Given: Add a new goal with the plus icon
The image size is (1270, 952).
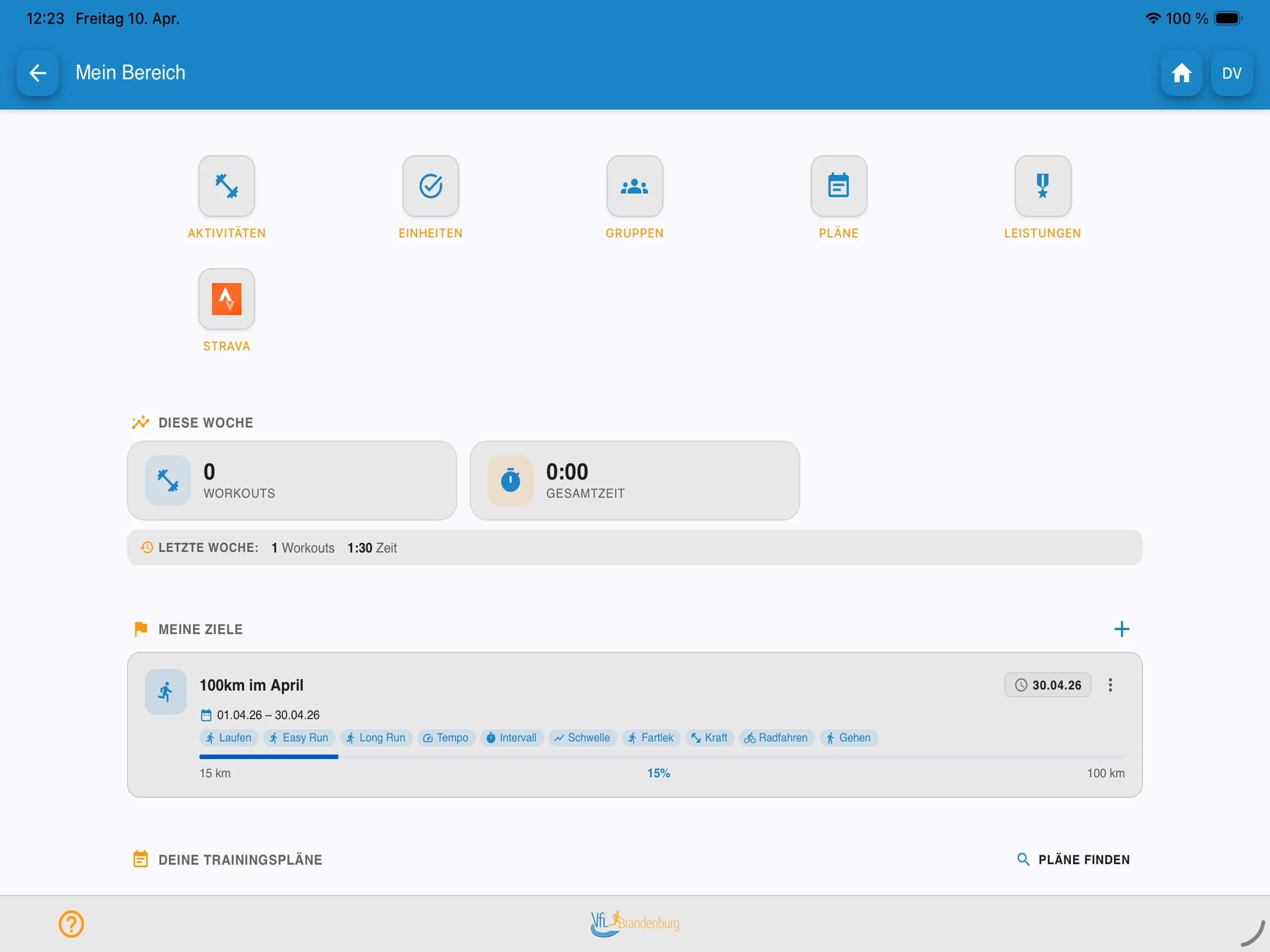Looking at the screenshot, I should click(1121, 629).
